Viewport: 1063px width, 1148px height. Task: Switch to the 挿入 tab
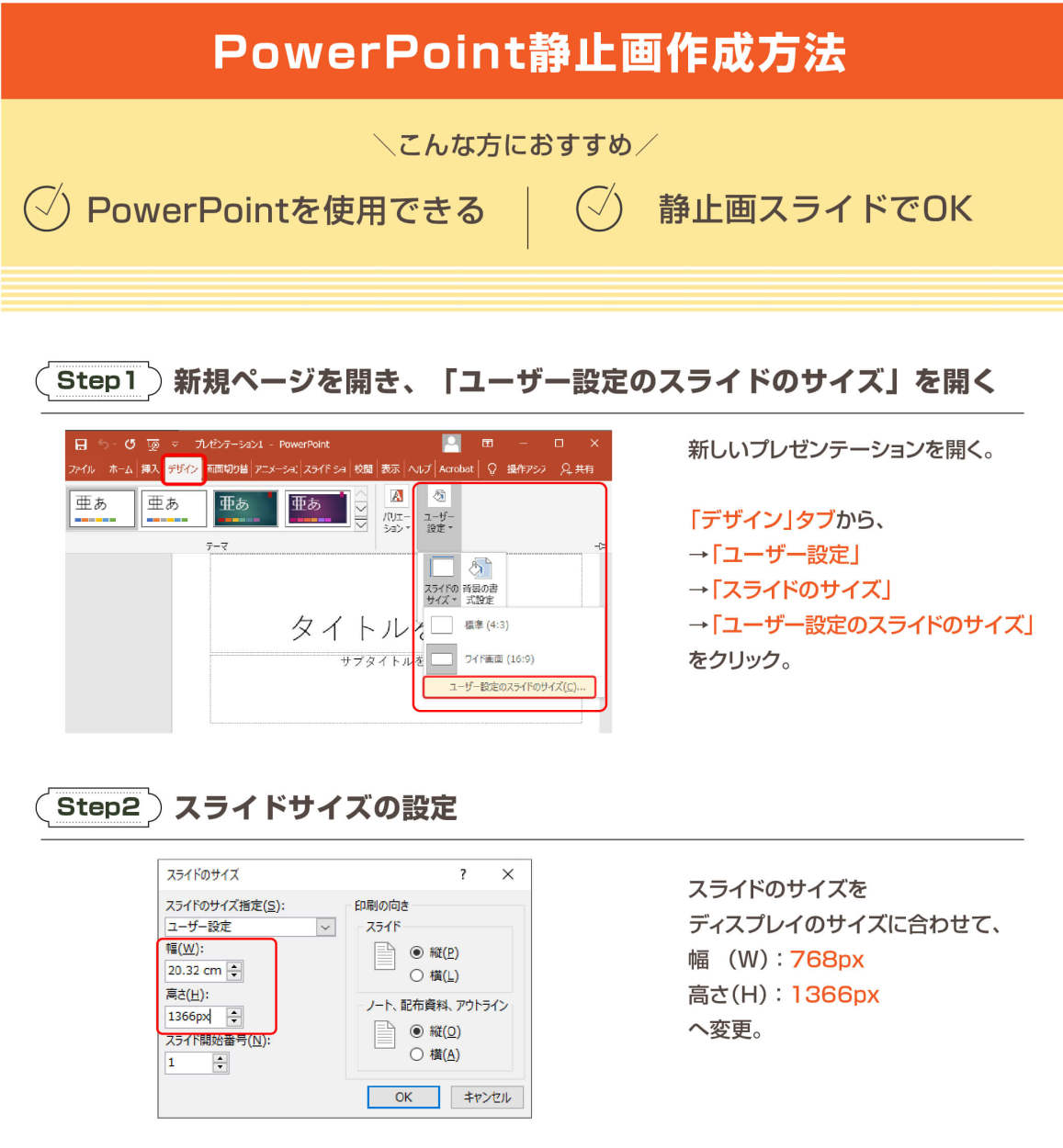(x=150, y=468)
